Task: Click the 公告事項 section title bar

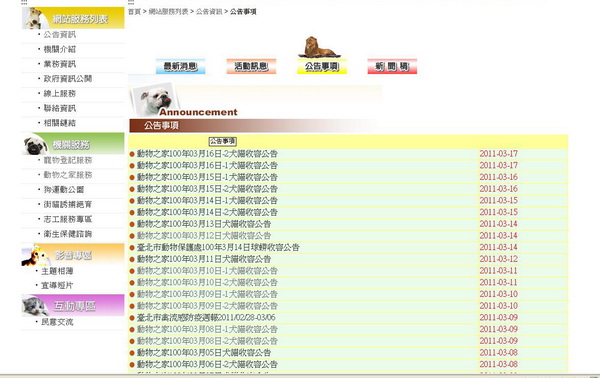Action: click(253, 125)
